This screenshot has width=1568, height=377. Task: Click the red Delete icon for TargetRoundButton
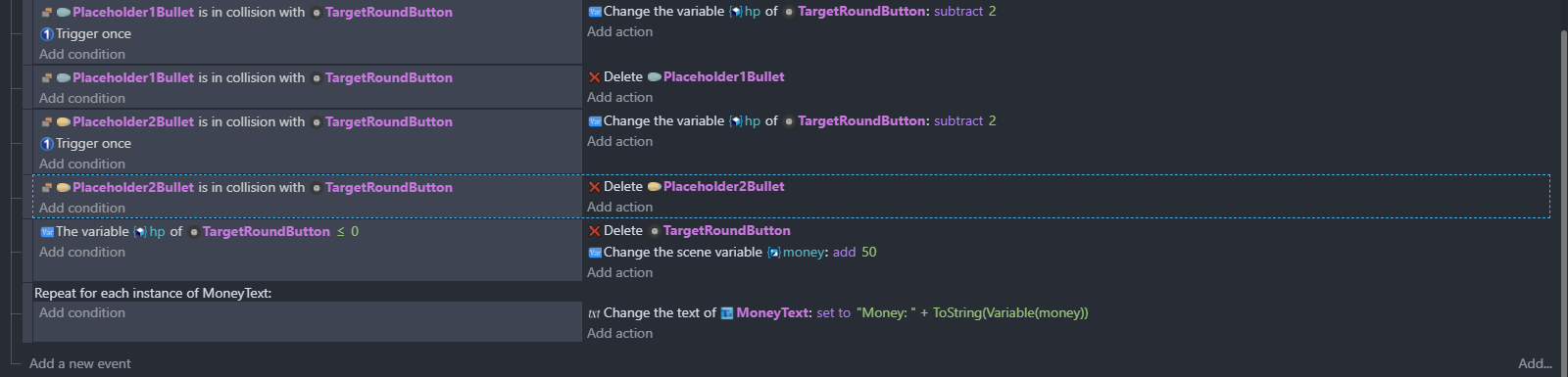[594, 230]
